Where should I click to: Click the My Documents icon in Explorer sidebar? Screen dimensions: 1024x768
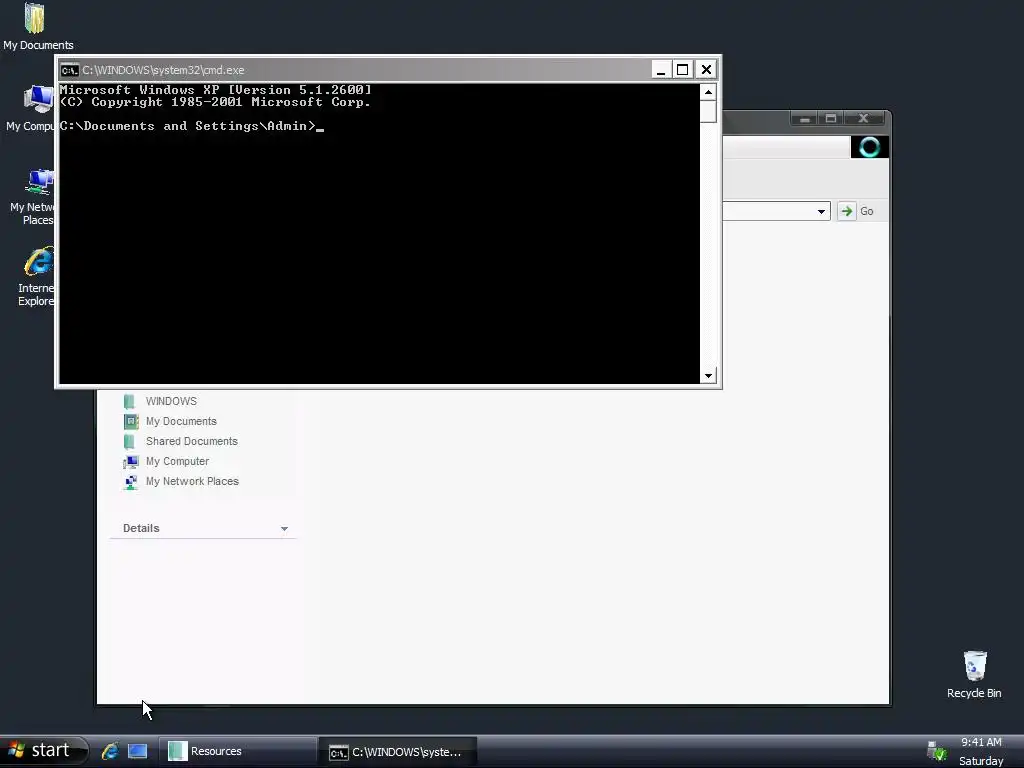click(x=131, y=421)
